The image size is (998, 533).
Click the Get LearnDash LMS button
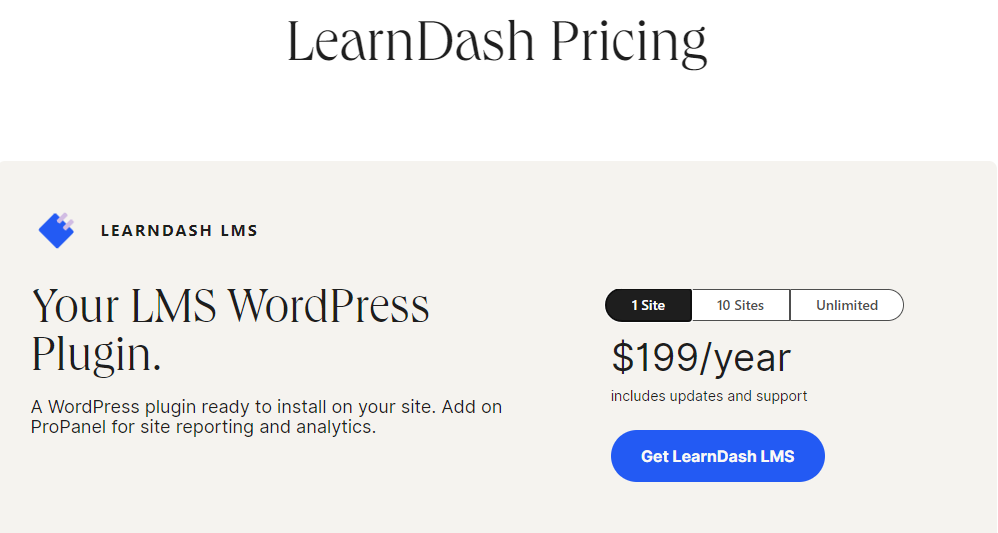coord(717,456)
